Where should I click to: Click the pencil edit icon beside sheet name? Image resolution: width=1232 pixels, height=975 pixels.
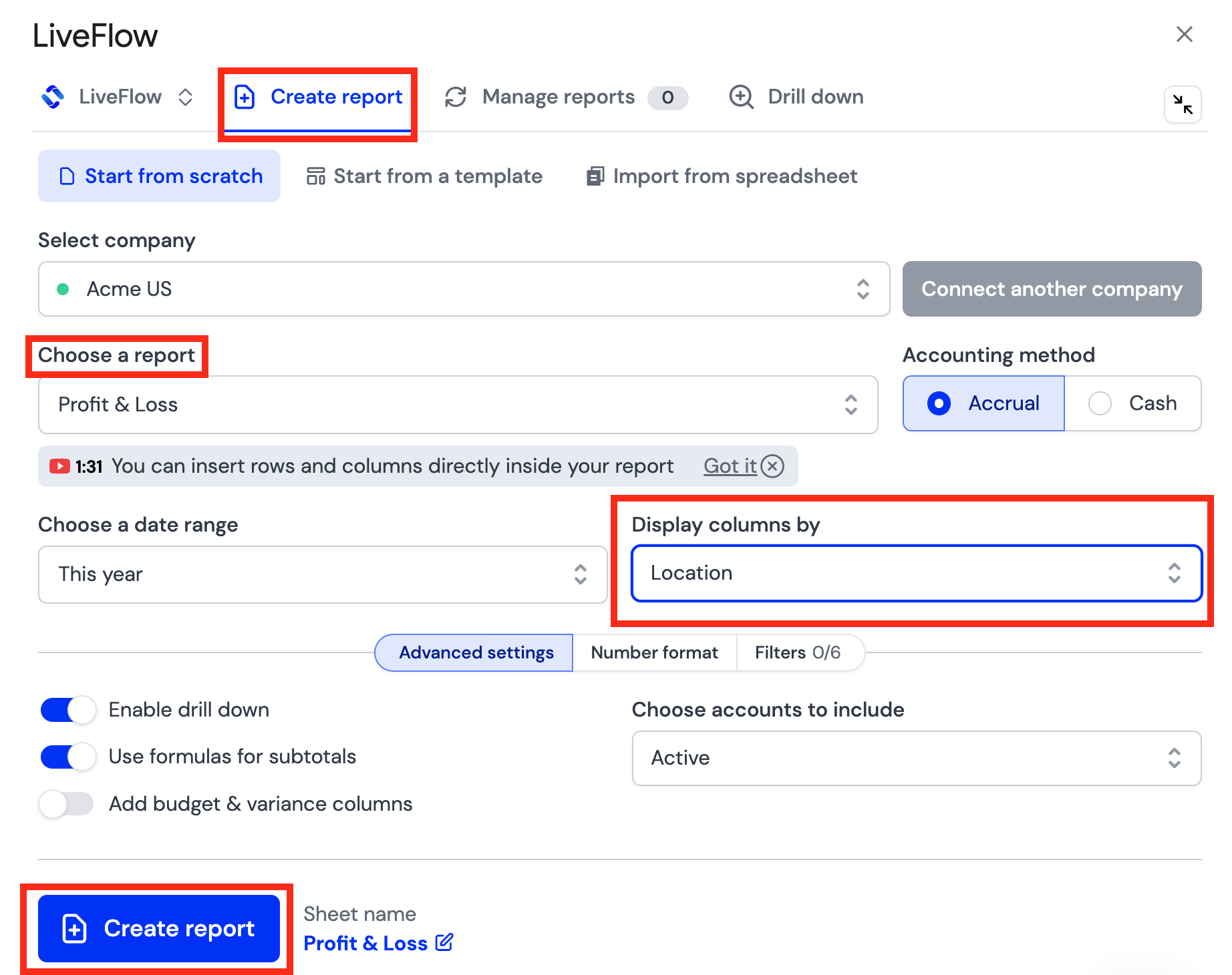pyautogui.click(x=444, y=942)
